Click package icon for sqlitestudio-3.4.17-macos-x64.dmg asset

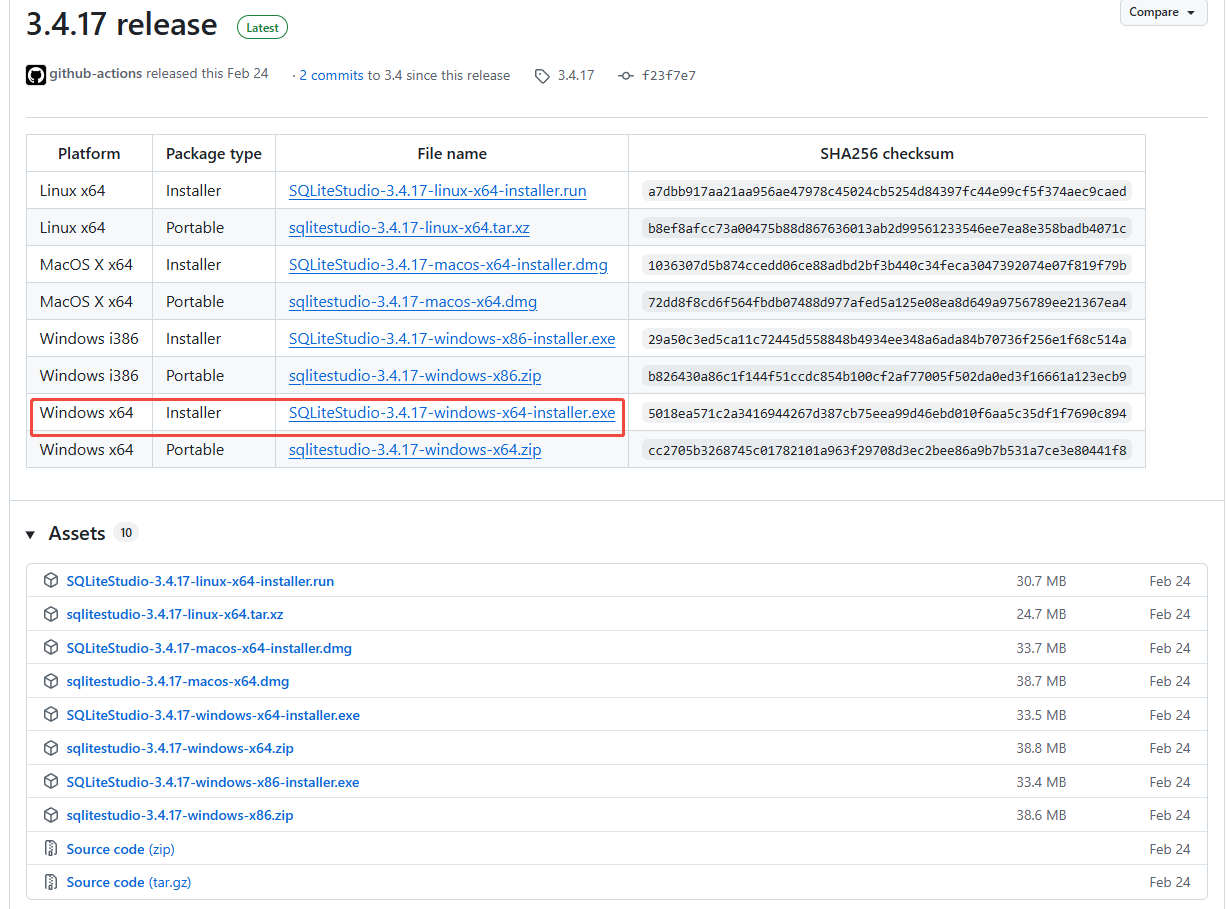click(x=51, y=681)
